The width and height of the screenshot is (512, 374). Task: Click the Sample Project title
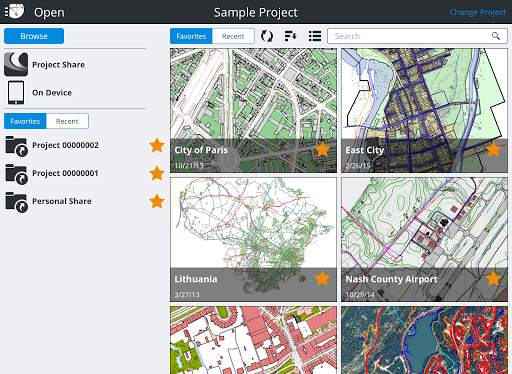point(256,13)
